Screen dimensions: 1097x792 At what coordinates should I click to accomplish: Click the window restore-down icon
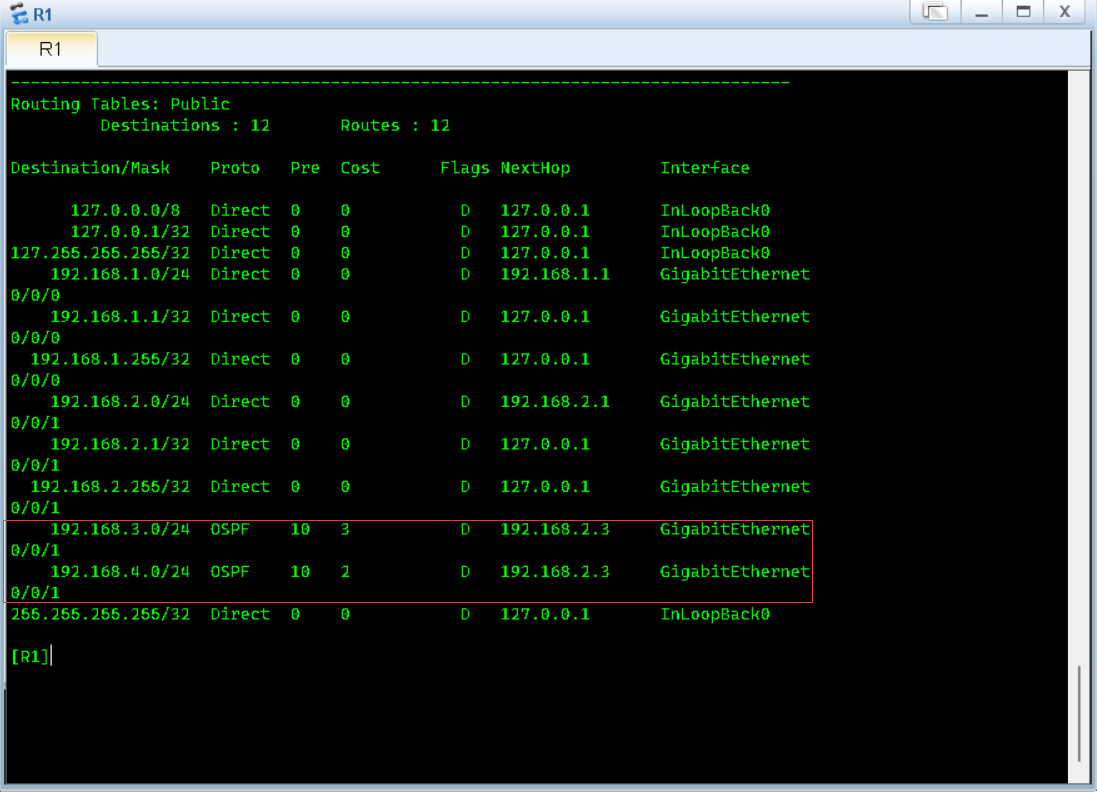coord(935,12)
